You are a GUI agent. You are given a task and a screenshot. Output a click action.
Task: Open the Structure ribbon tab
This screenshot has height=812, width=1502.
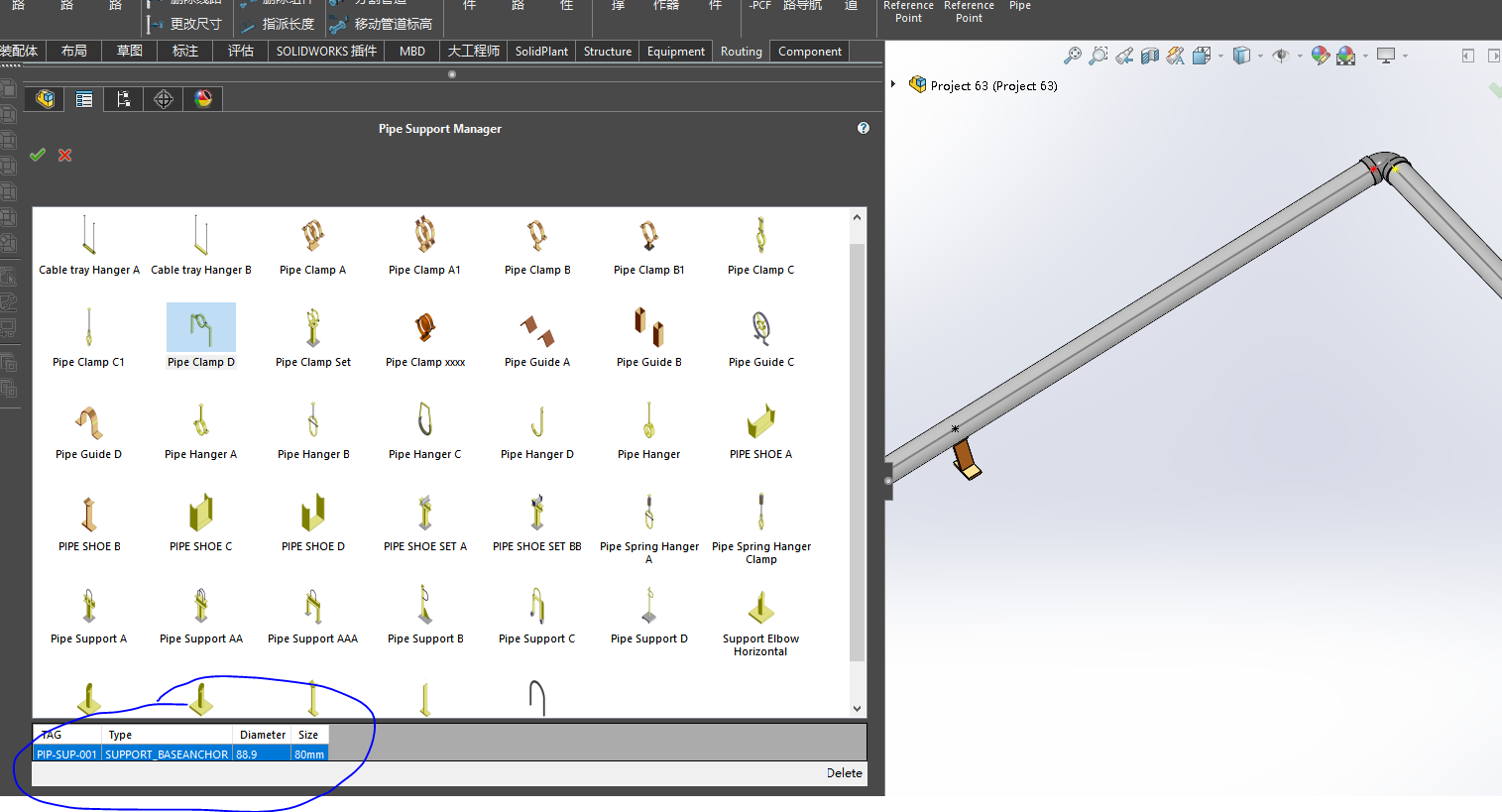tap(608, 52)
